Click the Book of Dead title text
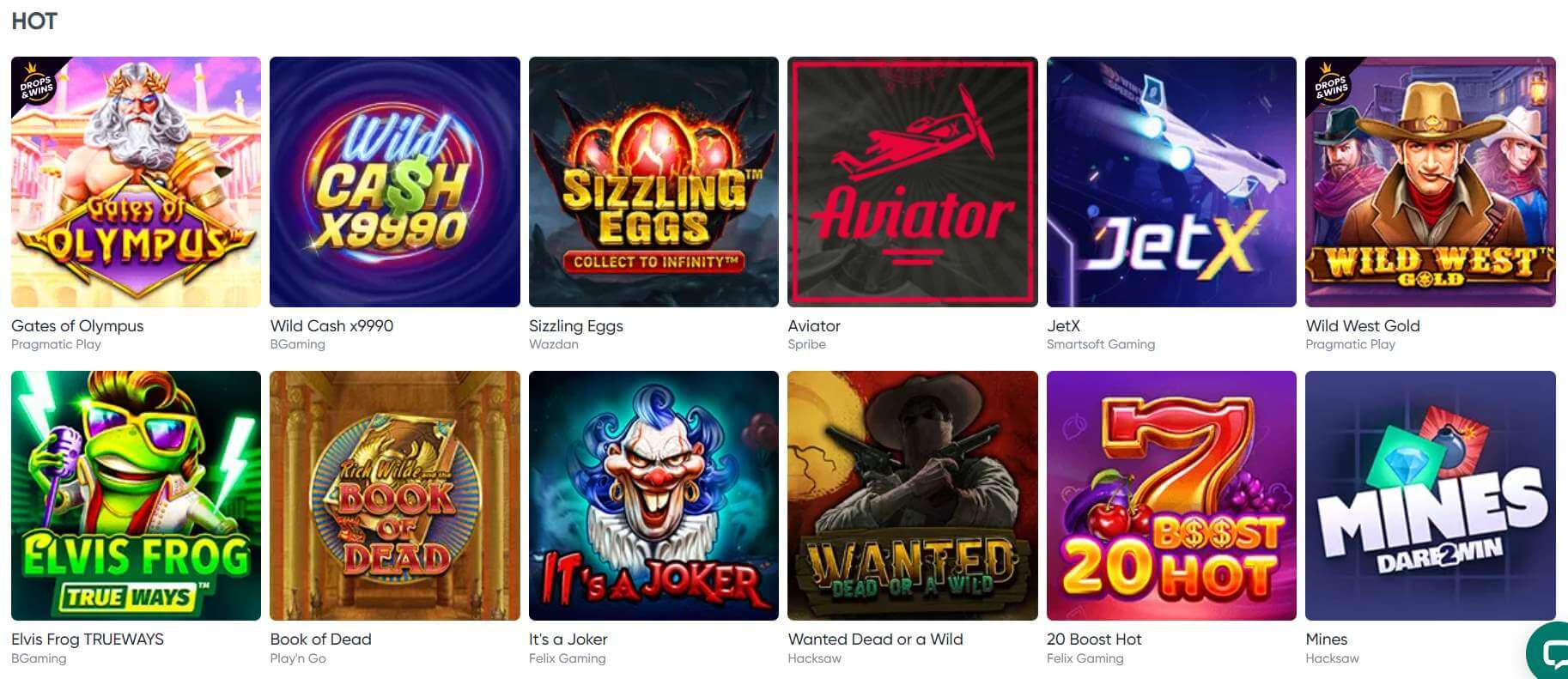1568x679 pixels. (320, 640)
